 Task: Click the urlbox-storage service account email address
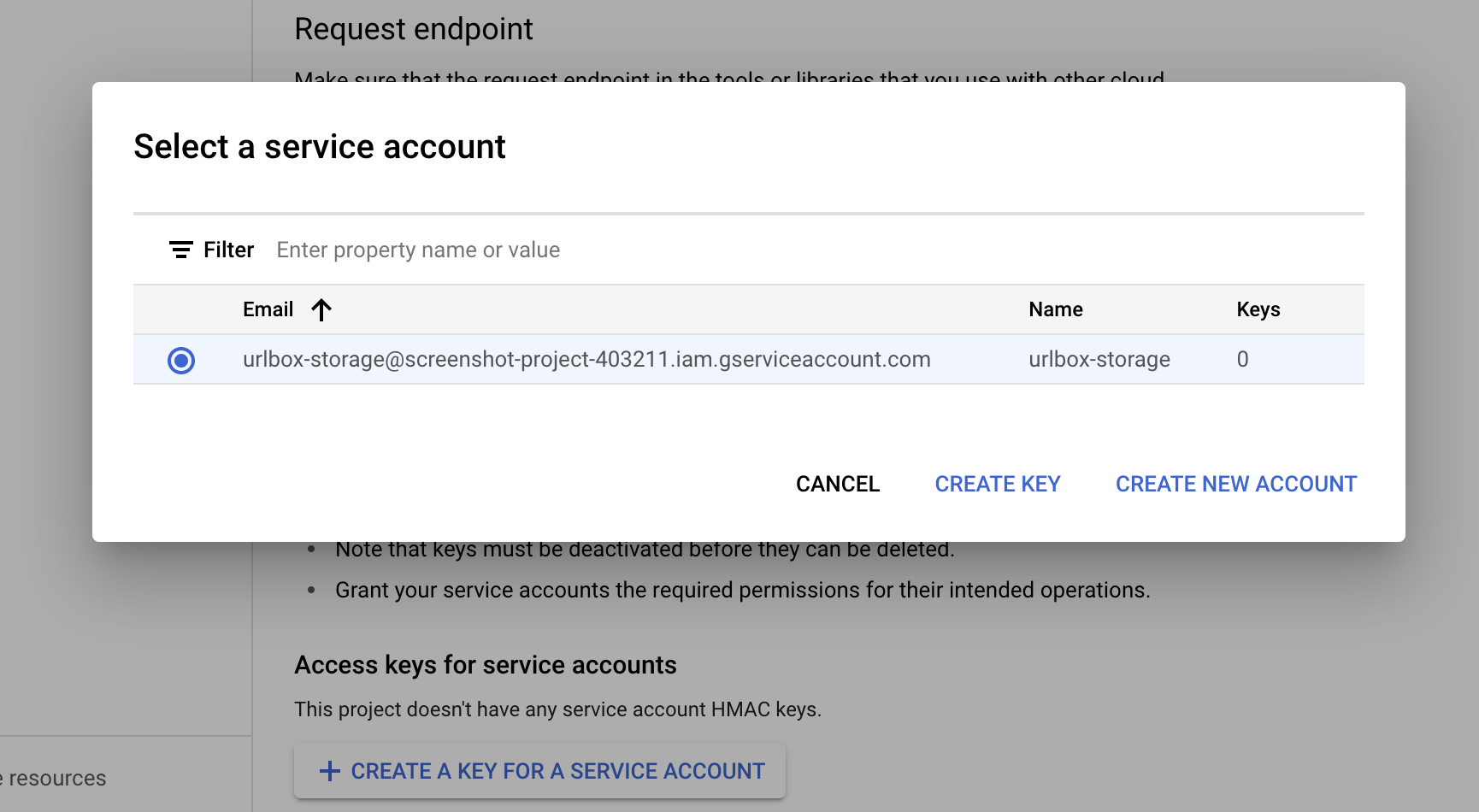pyautogui.click(x=586, y=360)
